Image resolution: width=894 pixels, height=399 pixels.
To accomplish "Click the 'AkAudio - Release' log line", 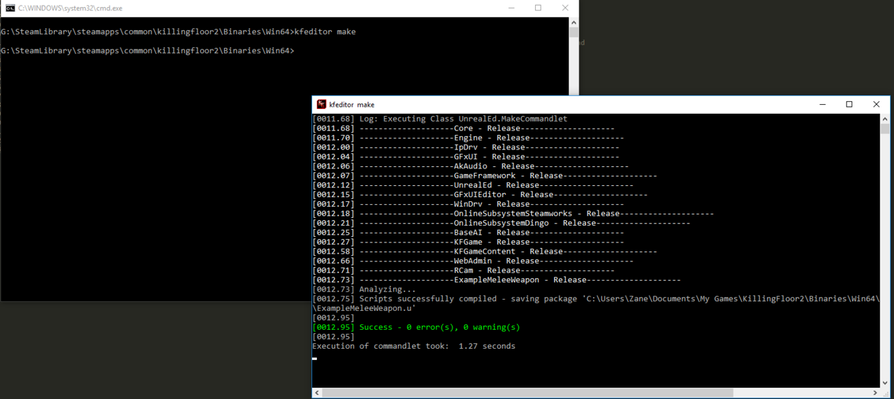I will [470, 166].
